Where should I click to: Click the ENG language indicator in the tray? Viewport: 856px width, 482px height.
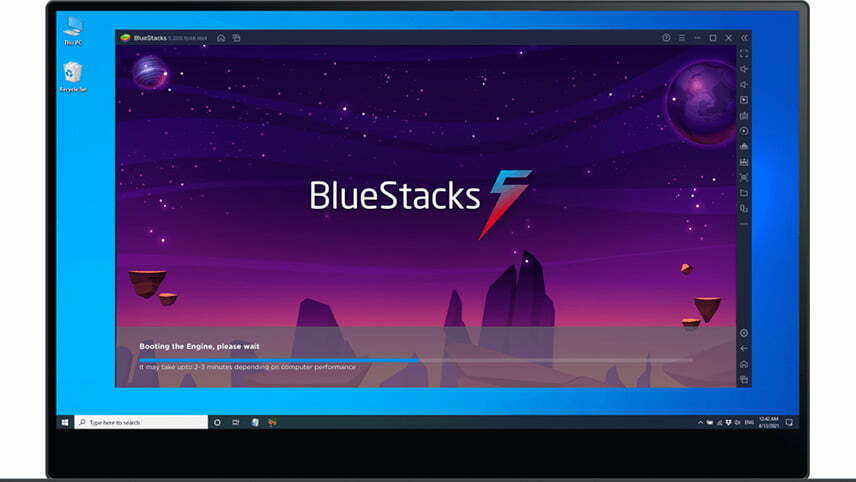[x=749, y=423]
